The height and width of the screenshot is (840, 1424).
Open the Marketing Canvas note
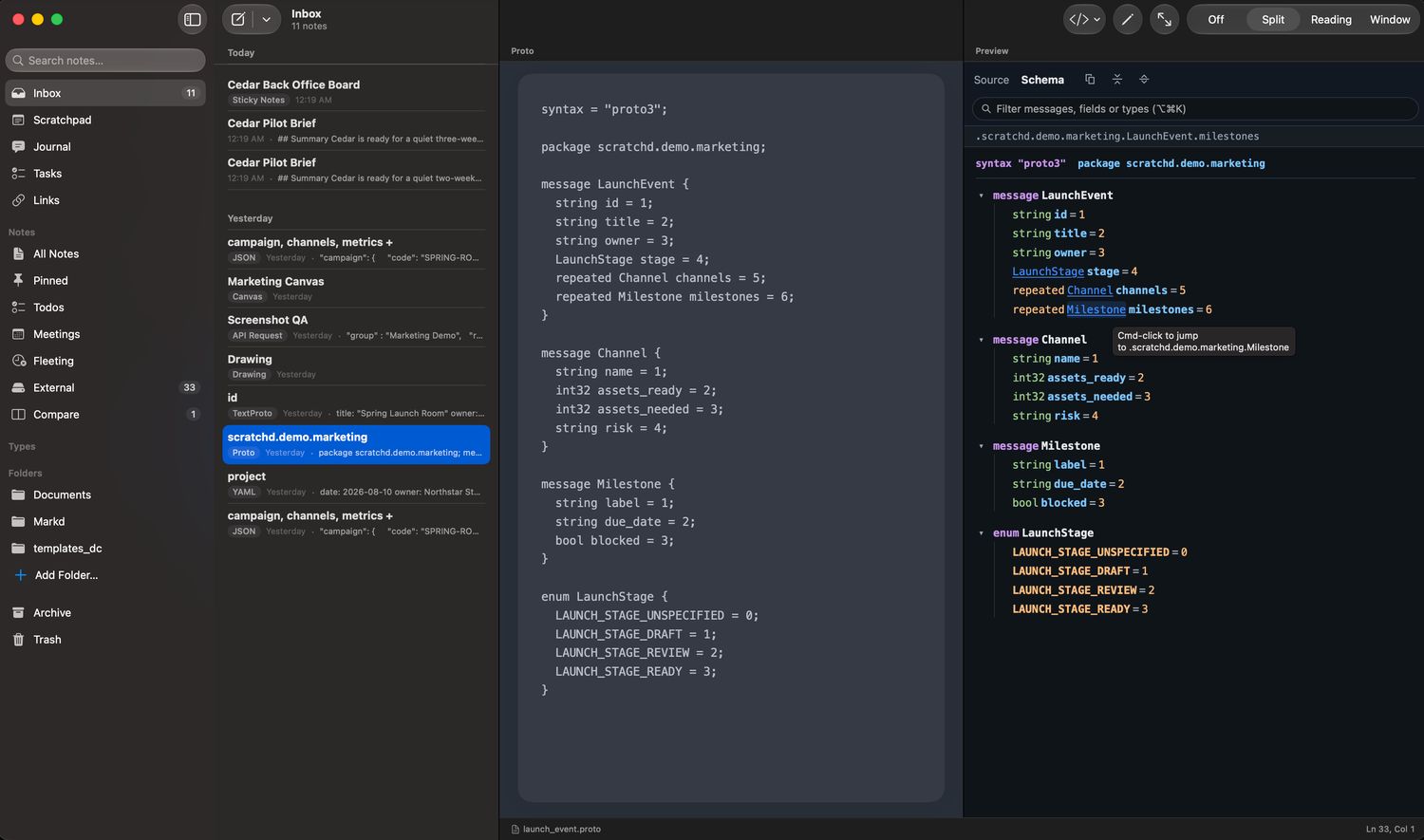click(x=356, y=289)
